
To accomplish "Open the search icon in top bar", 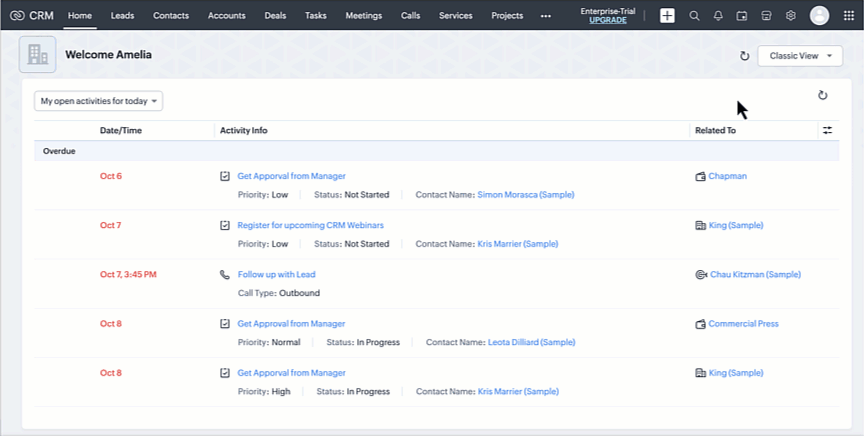I will pyautogui.click(x=694, y=16).
